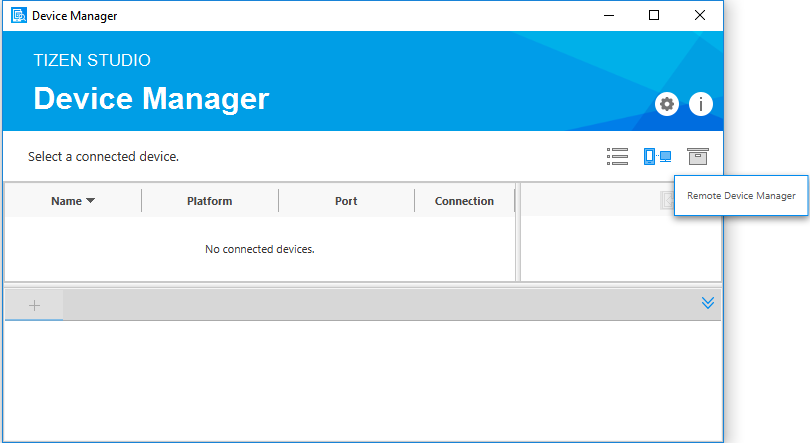
Task: Click the Port column header
Action: 346,201
